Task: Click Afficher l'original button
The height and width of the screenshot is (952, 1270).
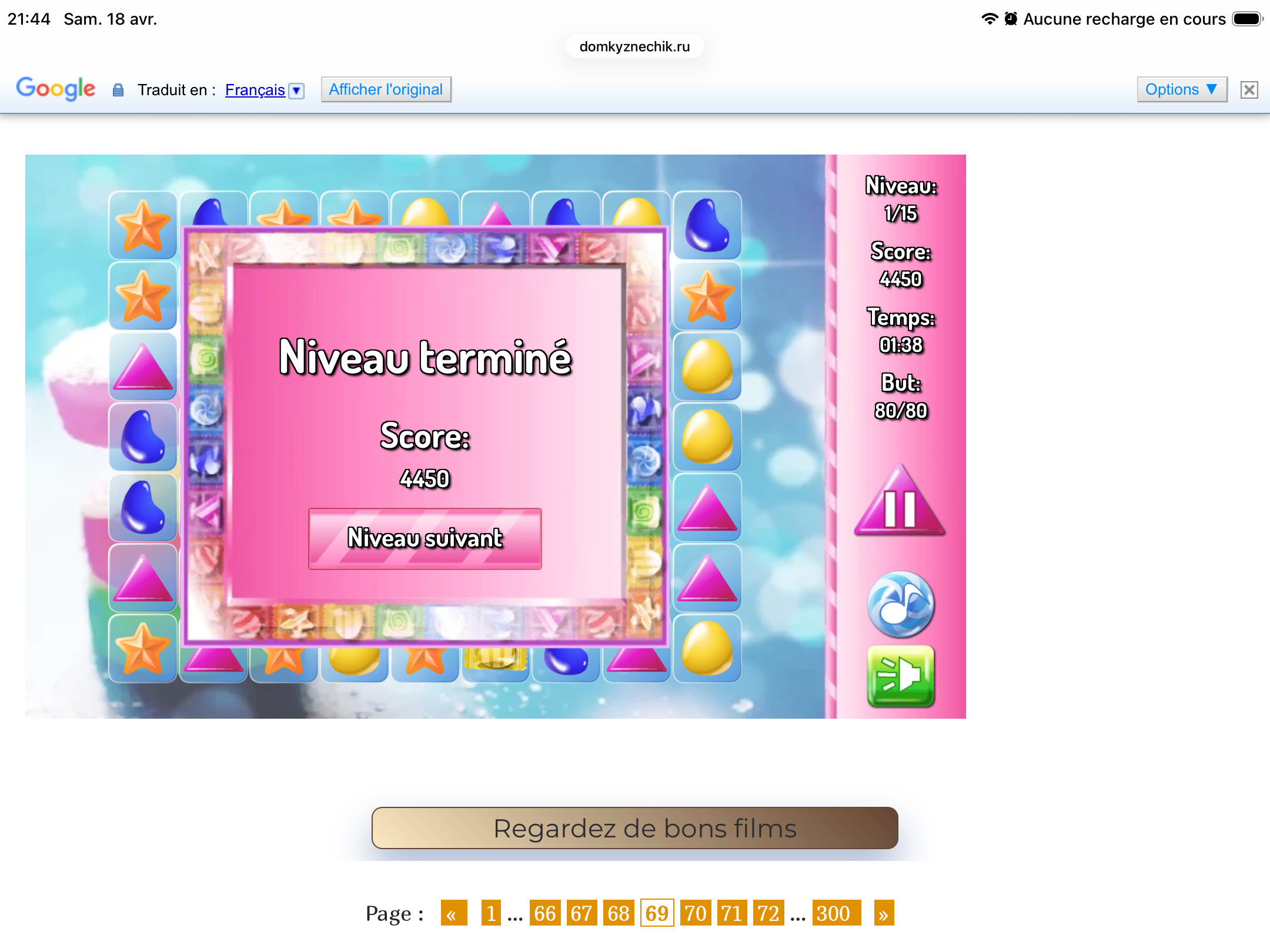Action: click(386, 89)
